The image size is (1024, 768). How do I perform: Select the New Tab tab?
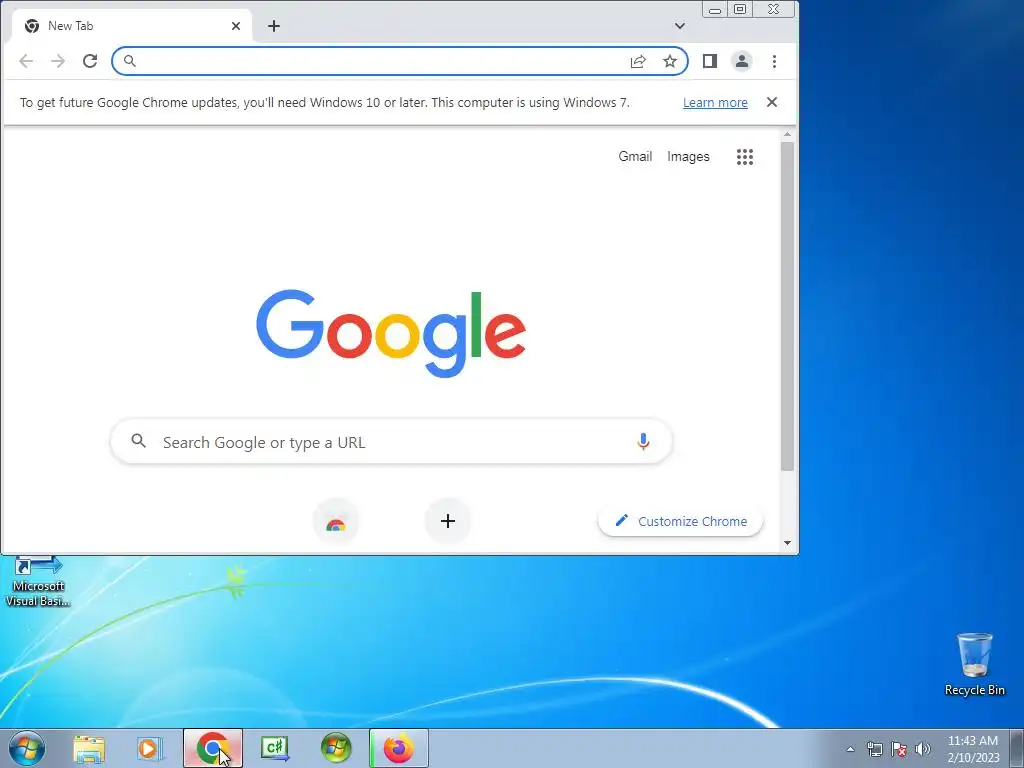132,26
